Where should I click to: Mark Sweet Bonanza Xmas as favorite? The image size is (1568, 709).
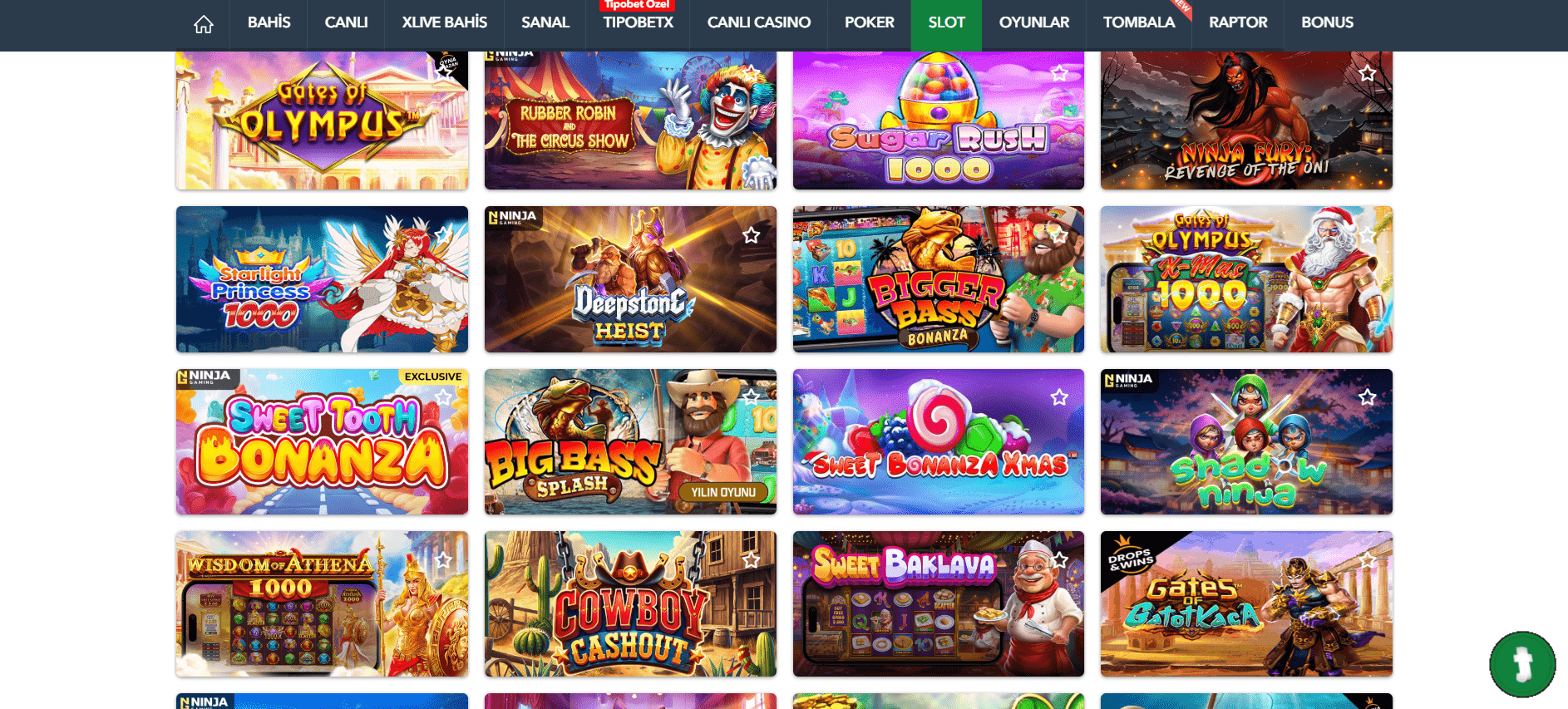coord(1059,397)
